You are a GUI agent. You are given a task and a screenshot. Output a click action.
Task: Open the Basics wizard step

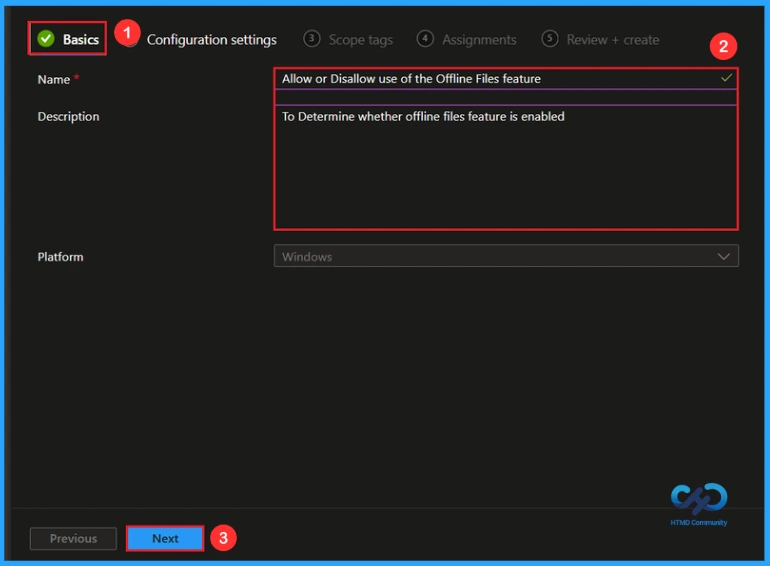68,39
